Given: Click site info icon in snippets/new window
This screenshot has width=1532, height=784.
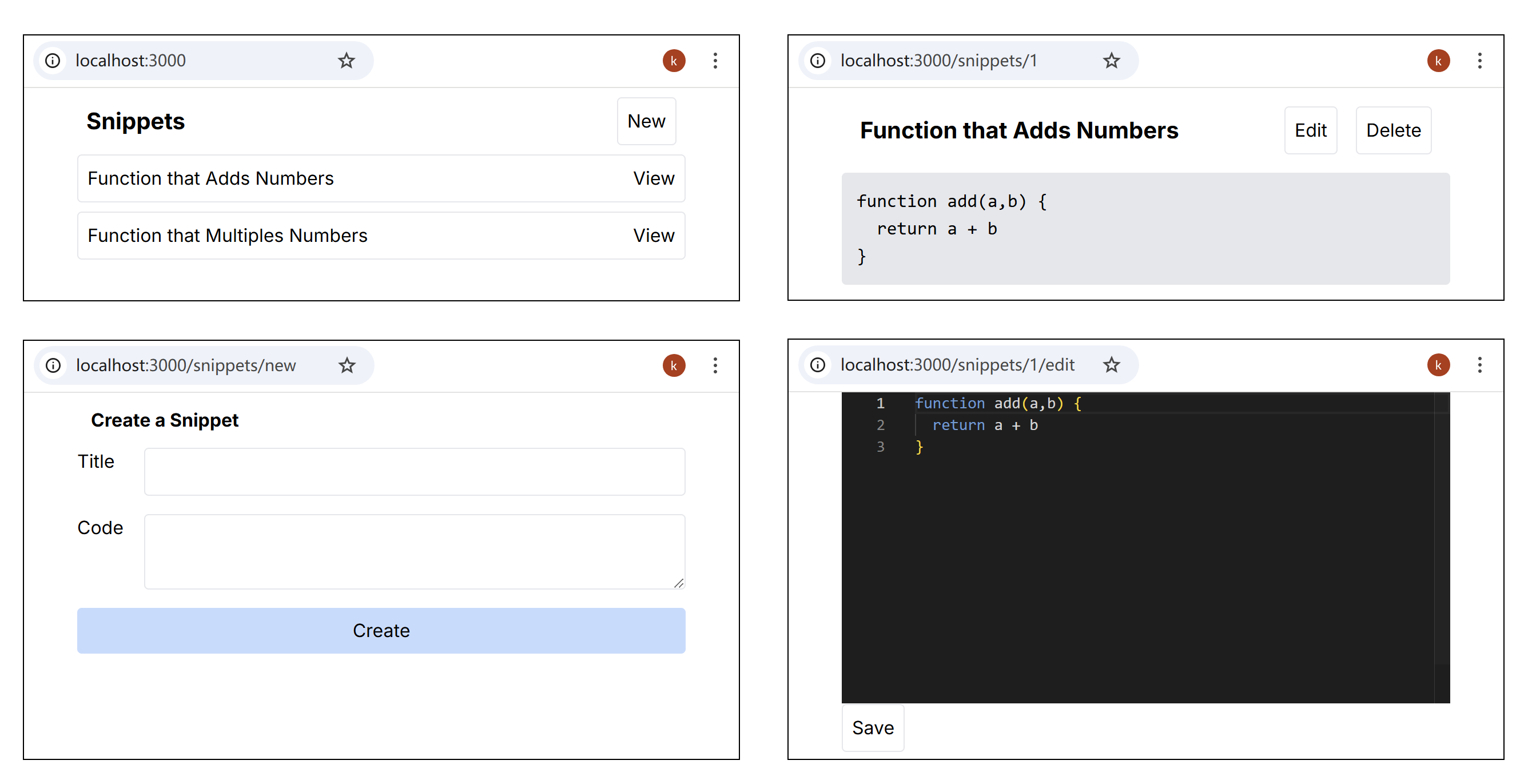Looking at the screenshot, I should click(53, 365).
